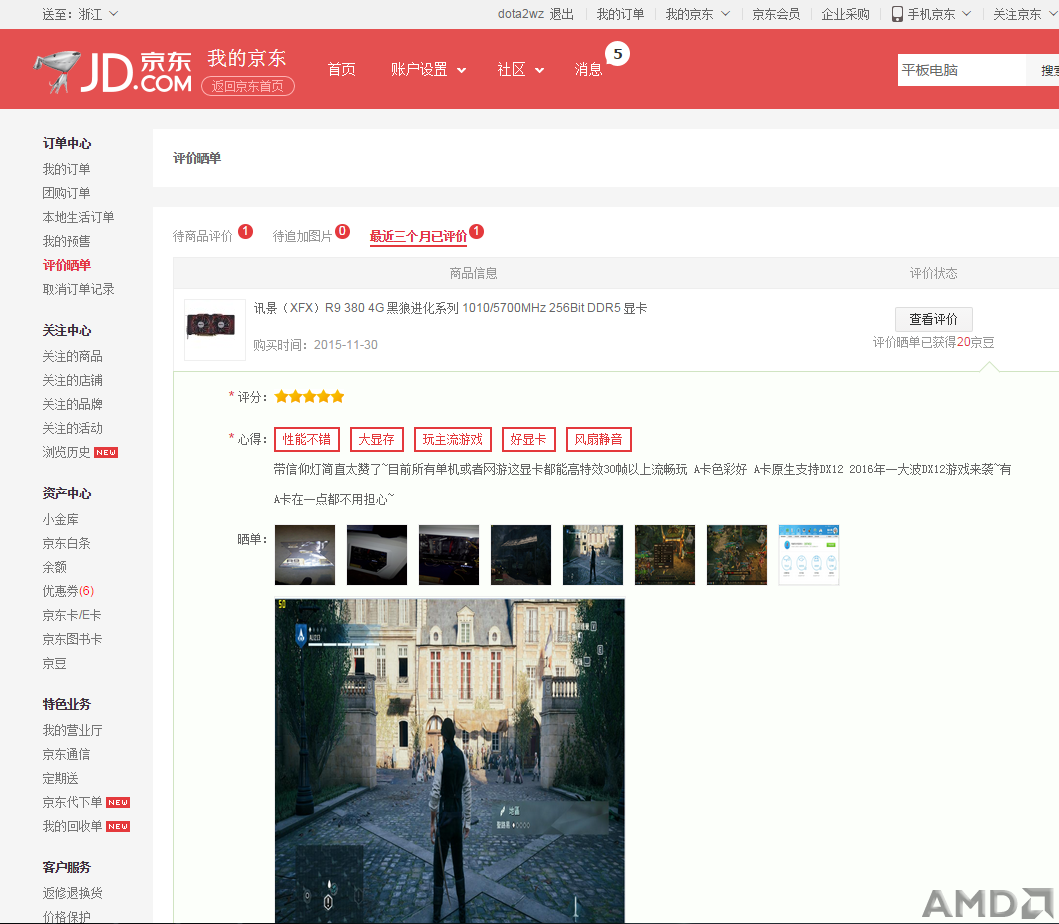Viewport: 1059px width, 924px height.
Task: Open 浏览历史 in the sidebar
Action: click(66, 452)
